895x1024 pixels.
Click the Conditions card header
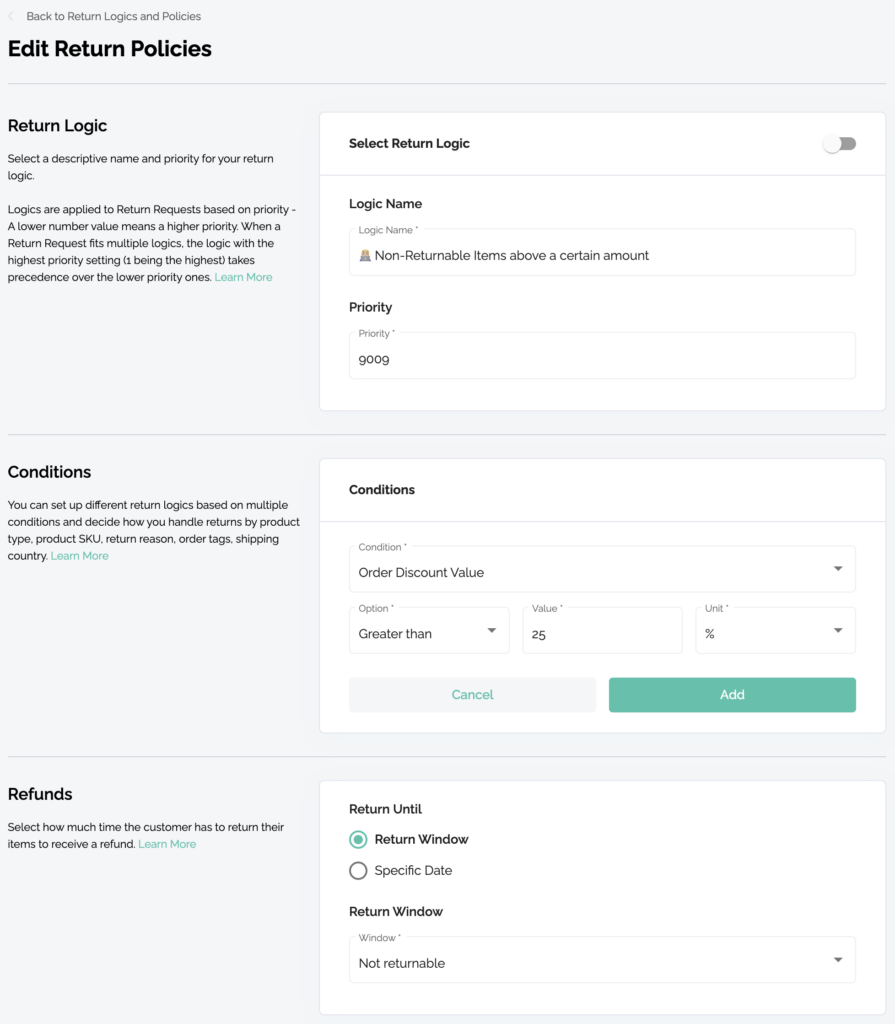pyautogui.click(x=382, y=490)
